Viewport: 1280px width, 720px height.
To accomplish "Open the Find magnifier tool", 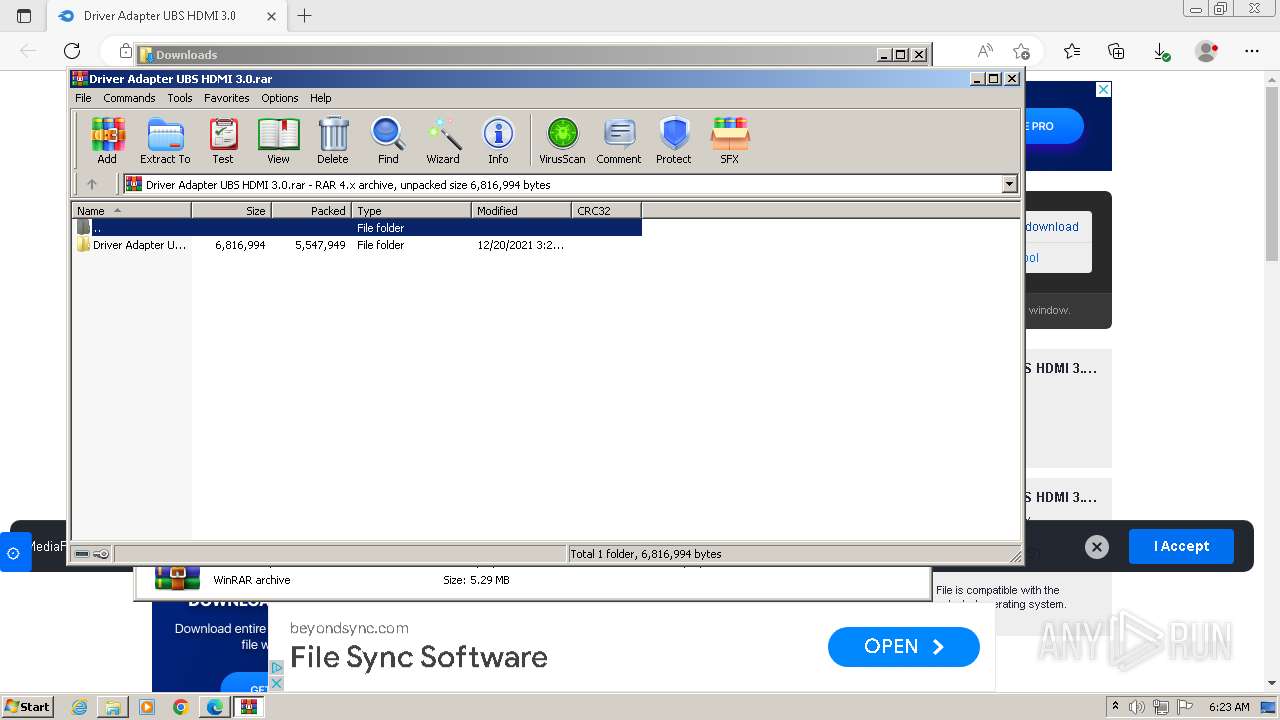I will pyautogui.click(x=388, y=140).
